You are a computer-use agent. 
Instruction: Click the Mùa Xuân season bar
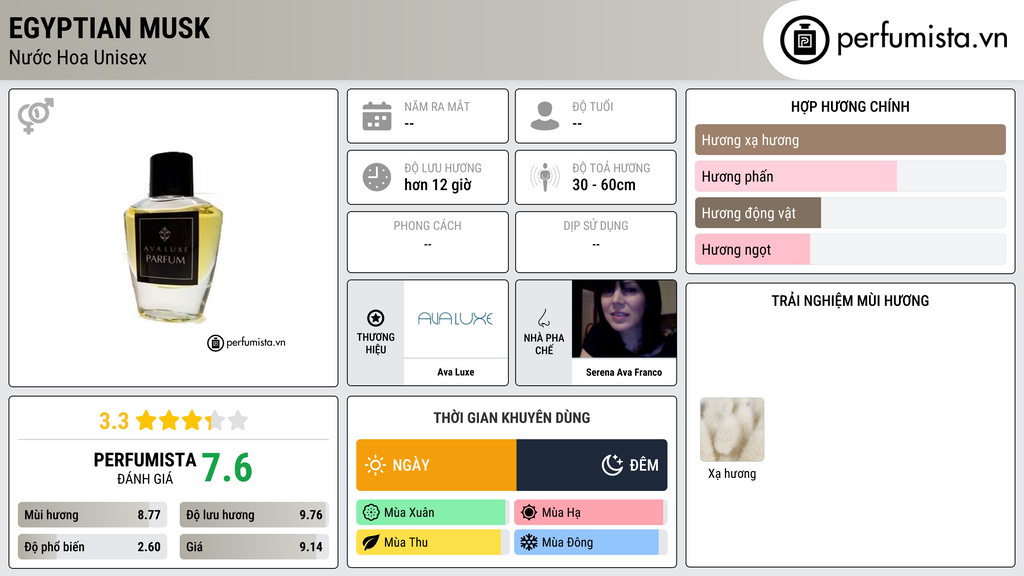point(433,513)
